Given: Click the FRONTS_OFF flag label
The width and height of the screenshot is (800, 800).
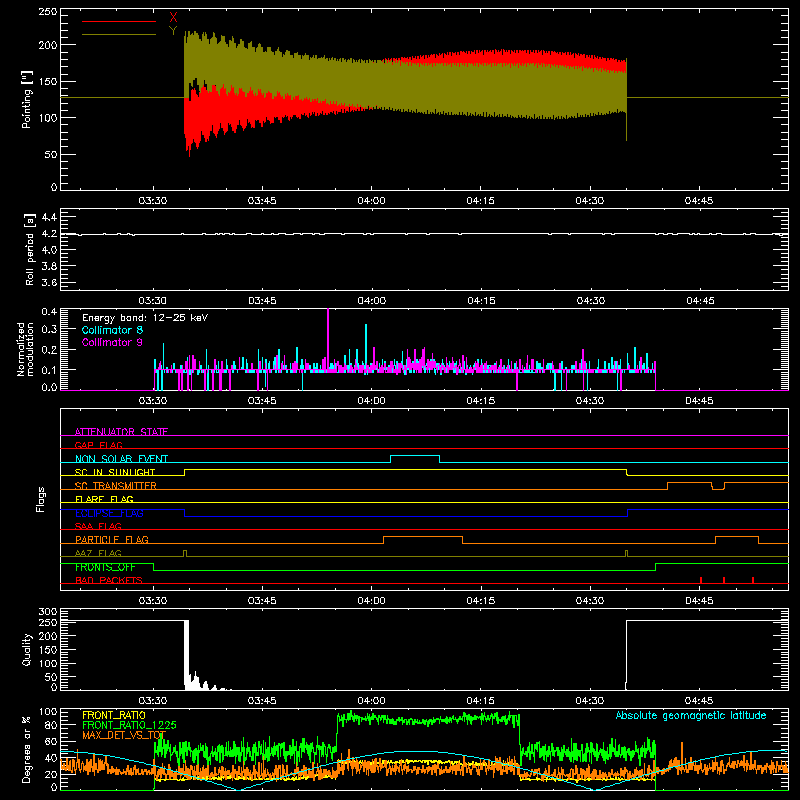Looking at the screenshot, I should click(x=105, y=567).
